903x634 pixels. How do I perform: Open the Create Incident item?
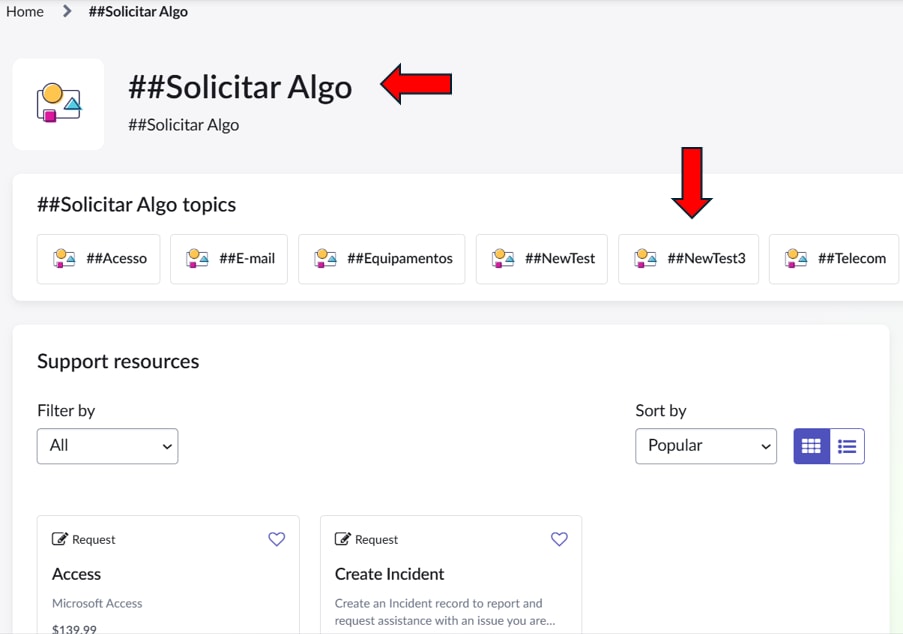click(389, 574)
